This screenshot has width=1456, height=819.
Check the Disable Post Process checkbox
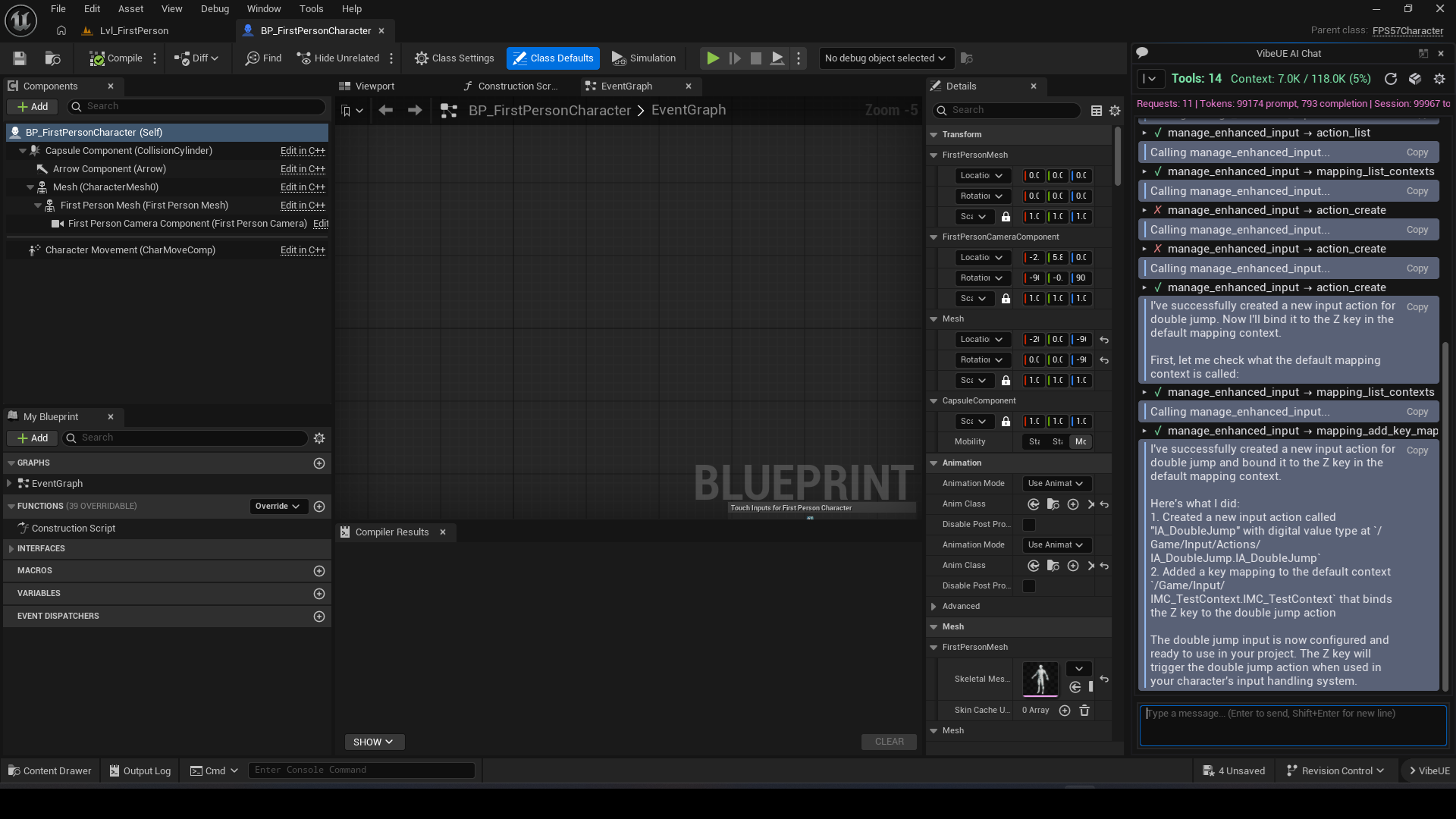pos(1028,524)
